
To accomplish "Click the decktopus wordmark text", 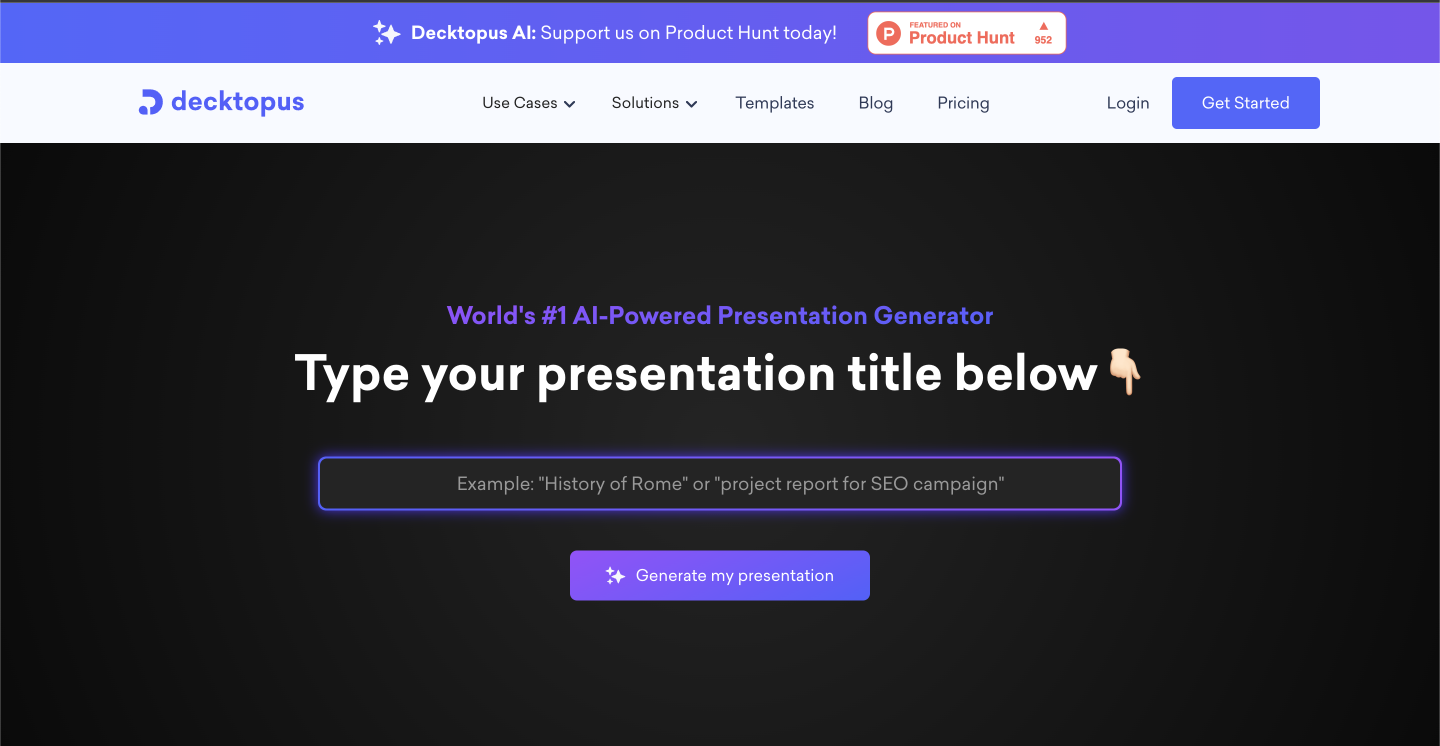I will (237, 102).
